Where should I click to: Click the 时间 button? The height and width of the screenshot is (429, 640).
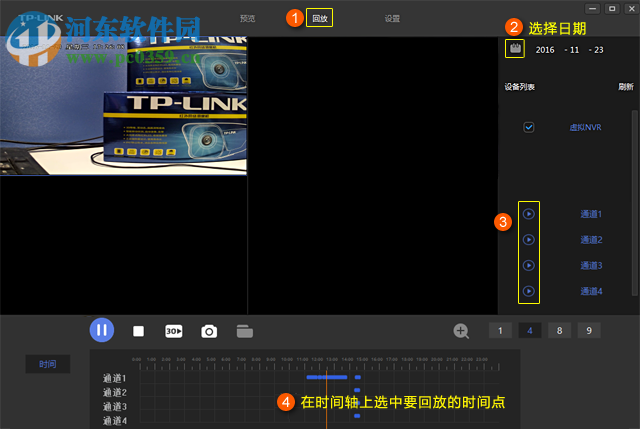pyautogui.click(x=48, y=364)
